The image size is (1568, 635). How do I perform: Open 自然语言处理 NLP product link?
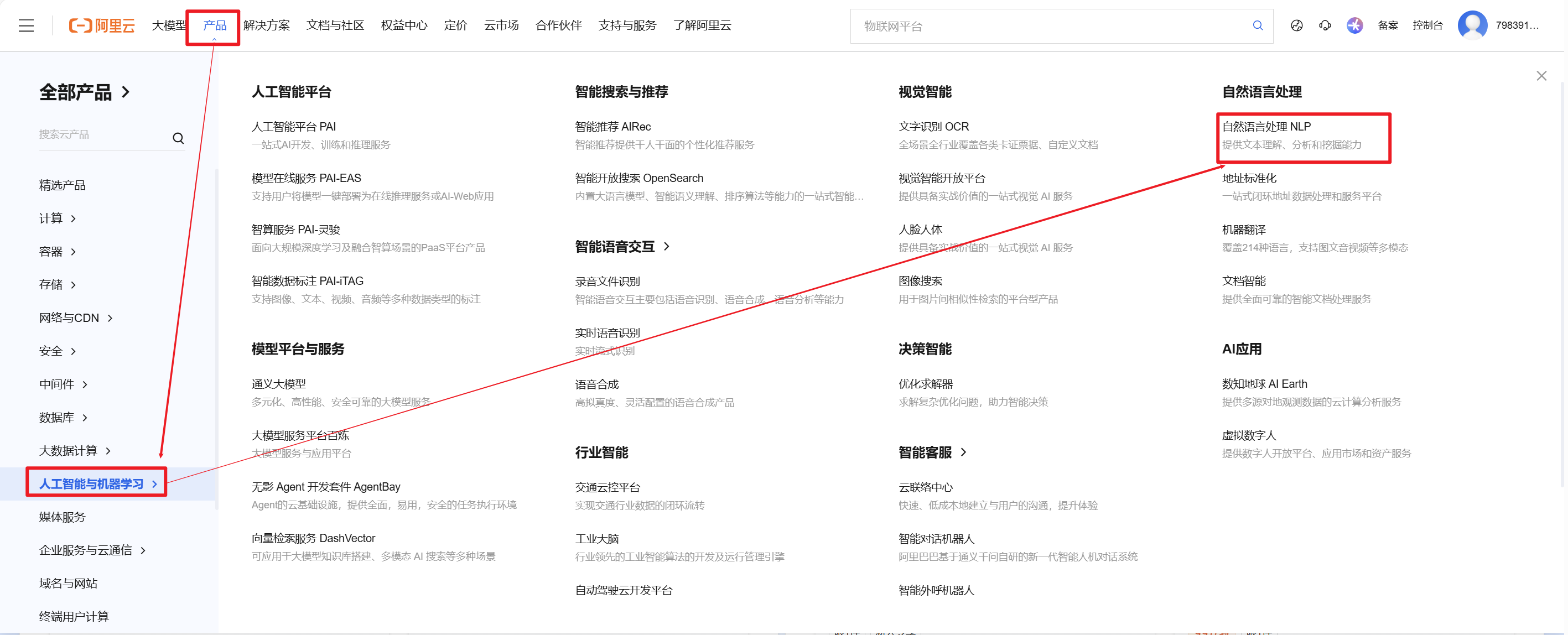pos(1265,127)
